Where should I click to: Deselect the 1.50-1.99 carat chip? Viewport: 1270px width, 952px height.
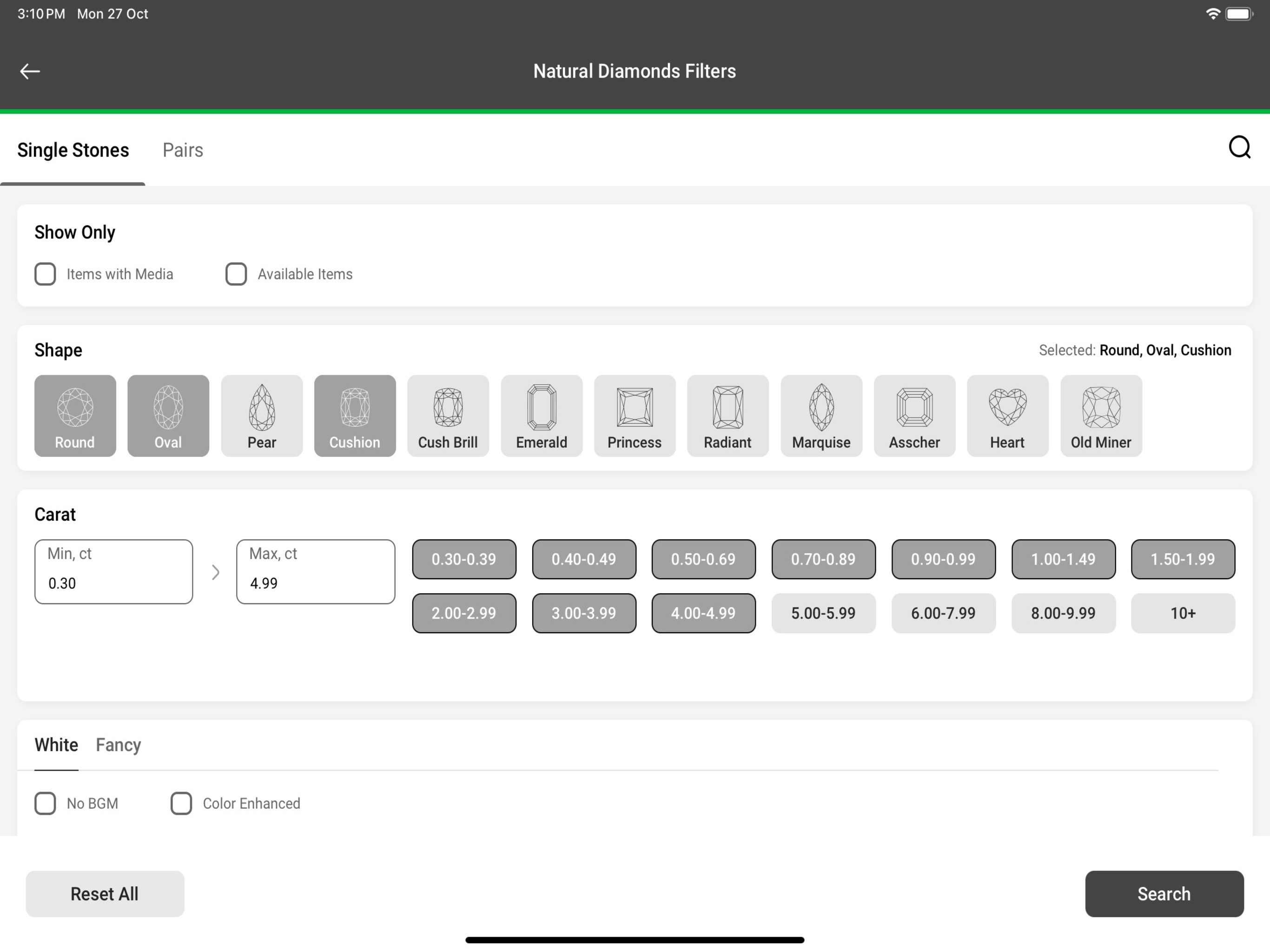click(1183, 559)
